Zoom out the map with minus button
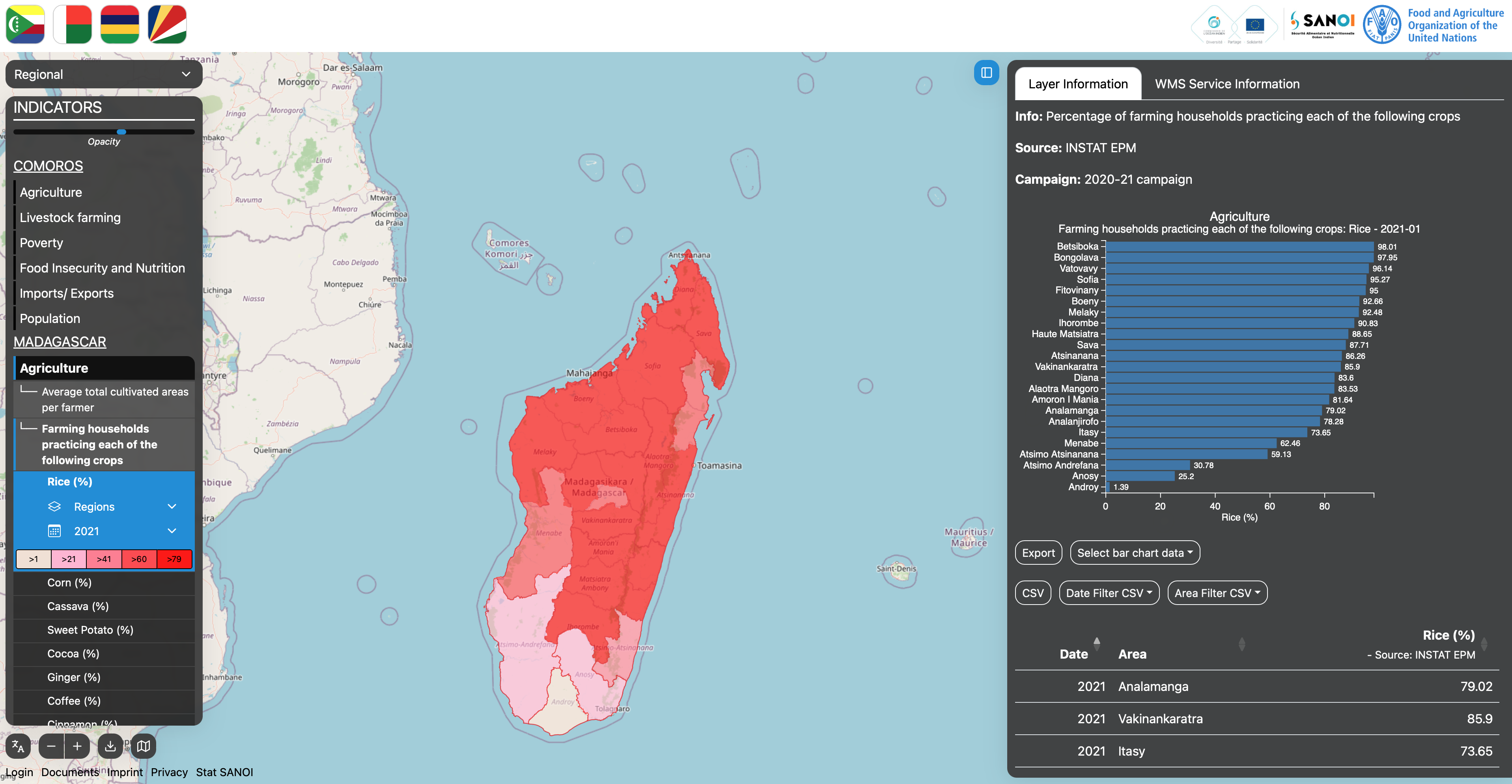This screenshot has height=784, width=1512. 52,747
